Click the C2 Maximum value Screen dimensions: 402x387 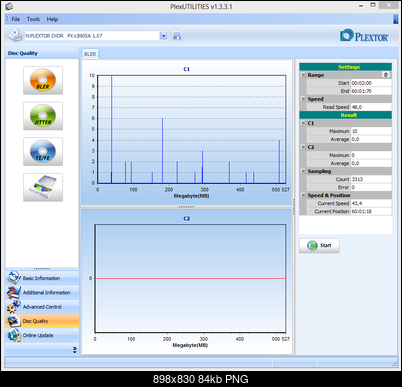tap(371, 155)
